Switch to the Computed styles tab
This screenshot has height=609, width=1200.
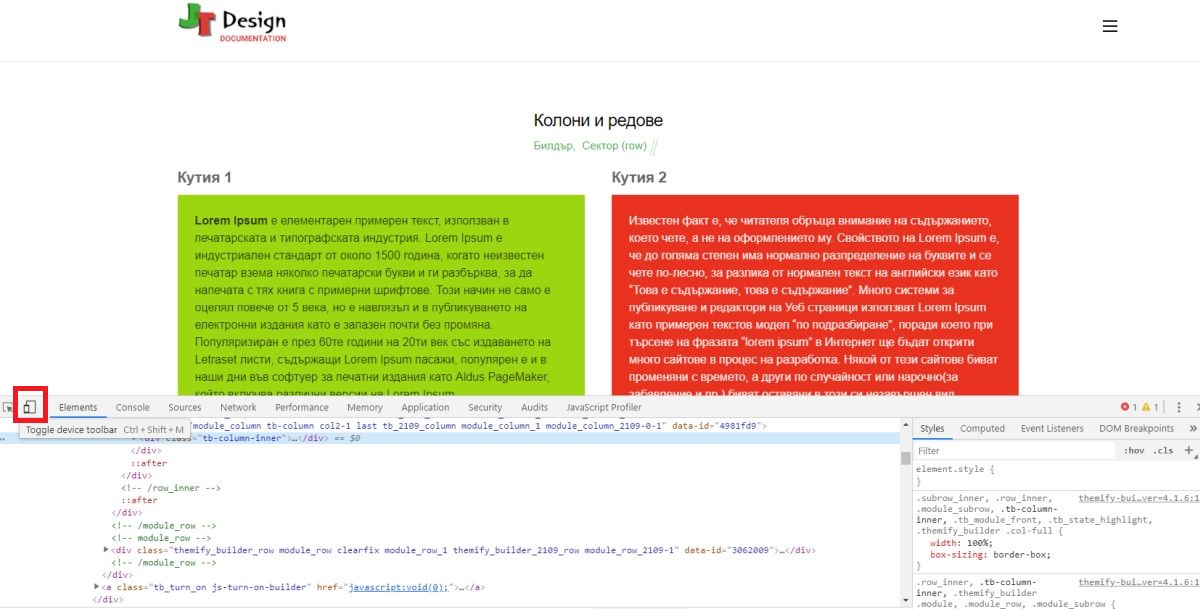click(x=982, y=429)
